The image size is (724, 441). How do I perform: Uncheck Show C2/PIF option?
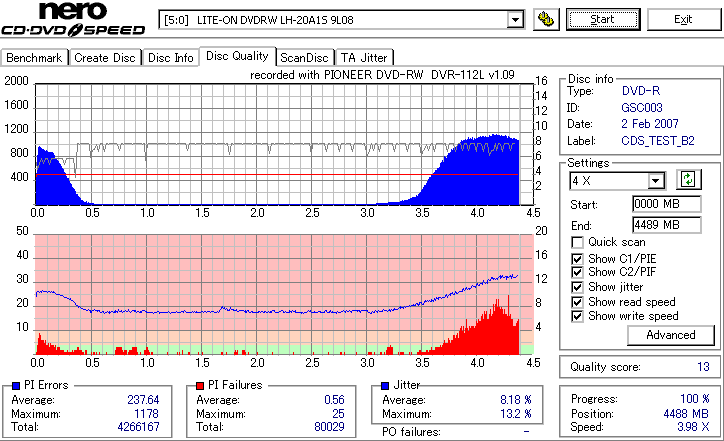(577, 272)
